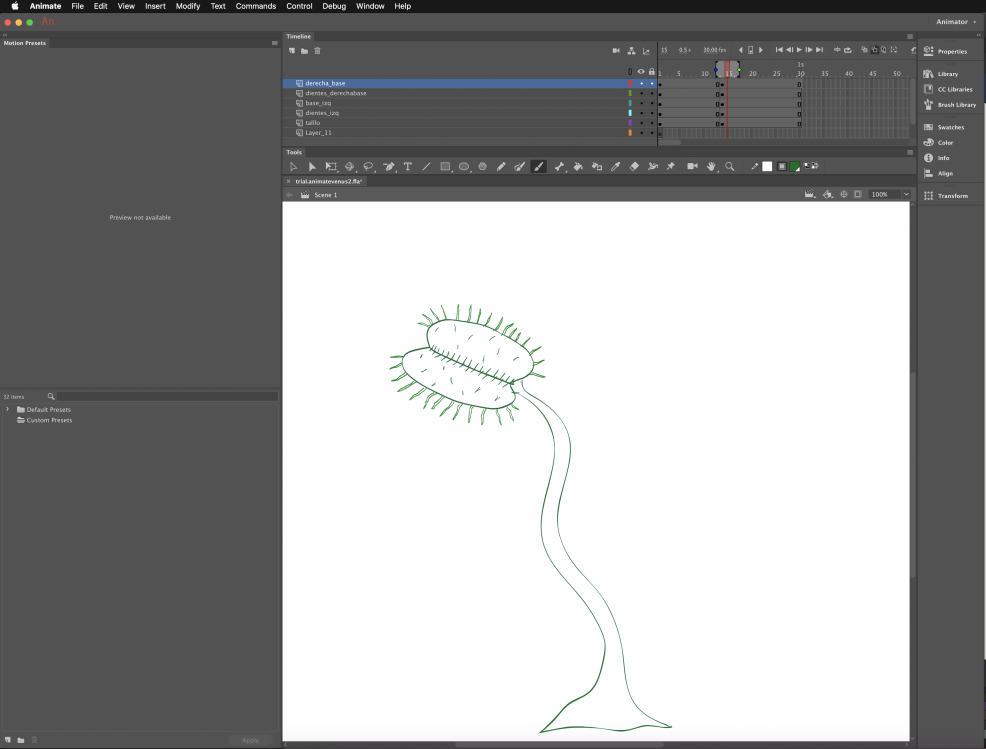Click New Layer icon in Timeline
Image resolution: width=986 pixels, height=749 pixels.
(292, 50)
